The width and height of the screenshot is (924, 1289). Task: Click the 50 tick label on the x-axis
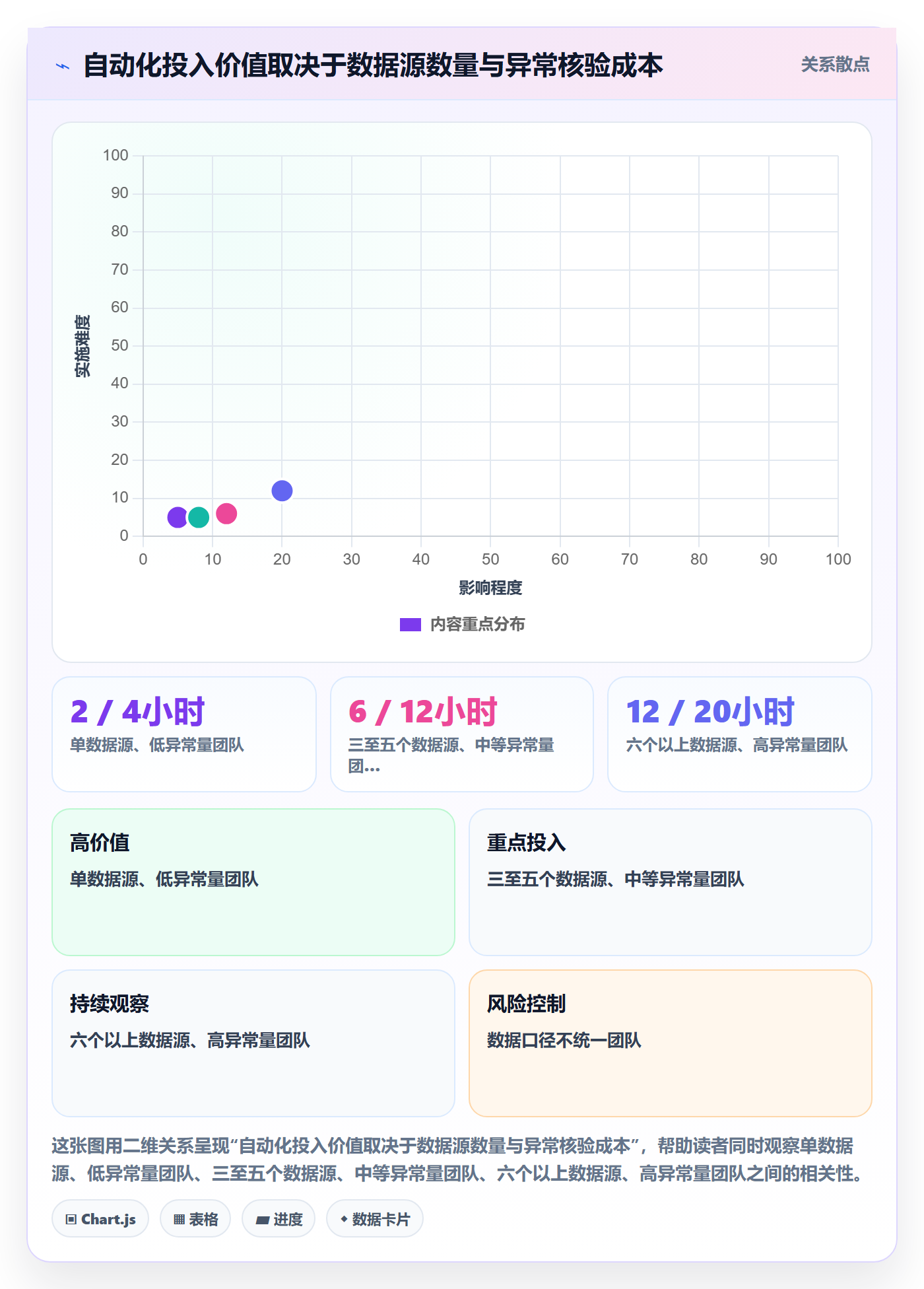(490, 559)
